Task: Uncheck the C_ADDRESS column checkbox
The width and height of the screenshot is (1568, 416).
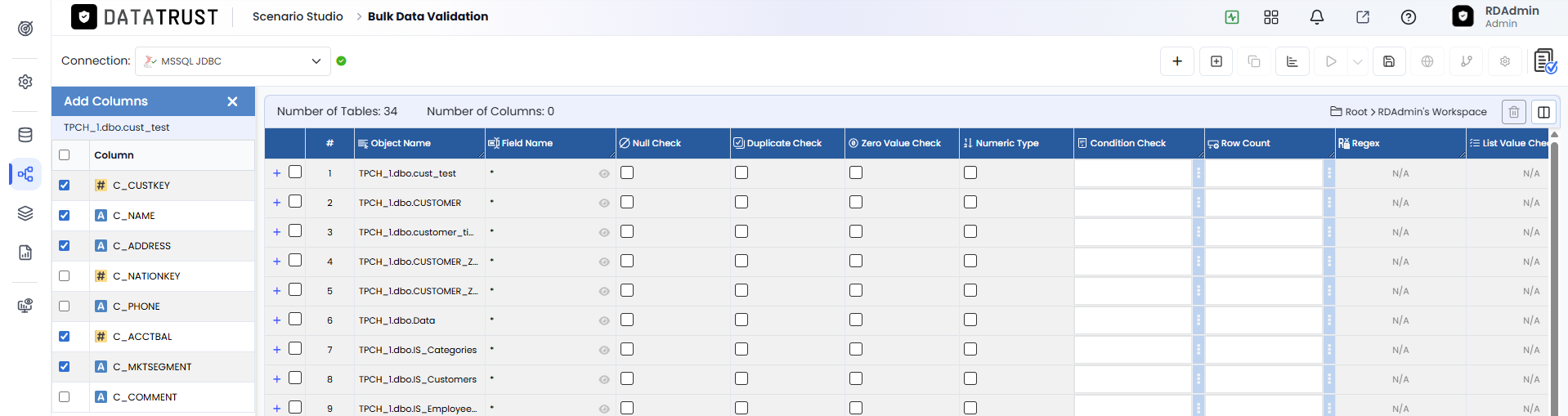Action: [65, 246]
